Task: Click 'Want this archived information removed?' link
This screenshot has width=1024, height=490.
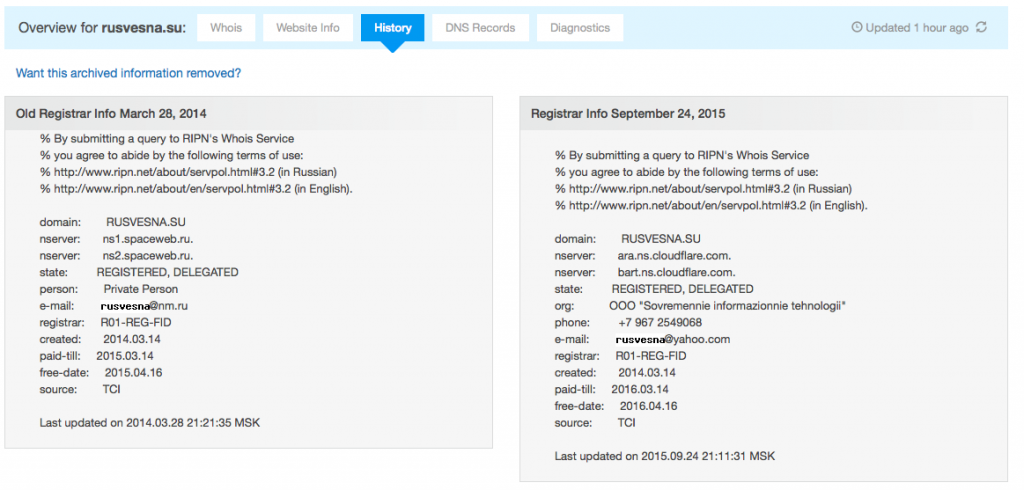Action: 128,73
